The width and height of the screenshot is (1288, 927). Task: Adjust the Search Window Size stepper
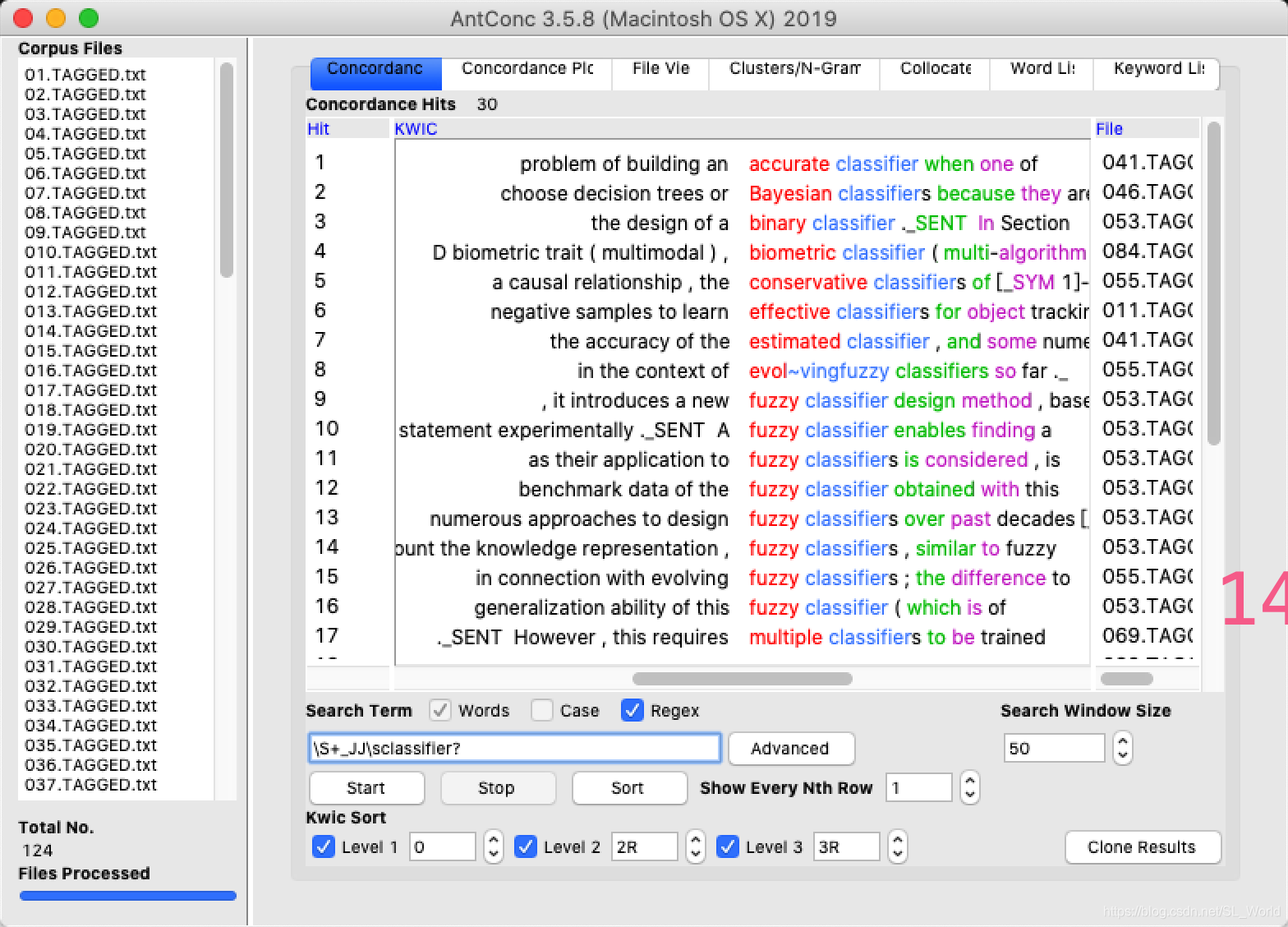1123,748
